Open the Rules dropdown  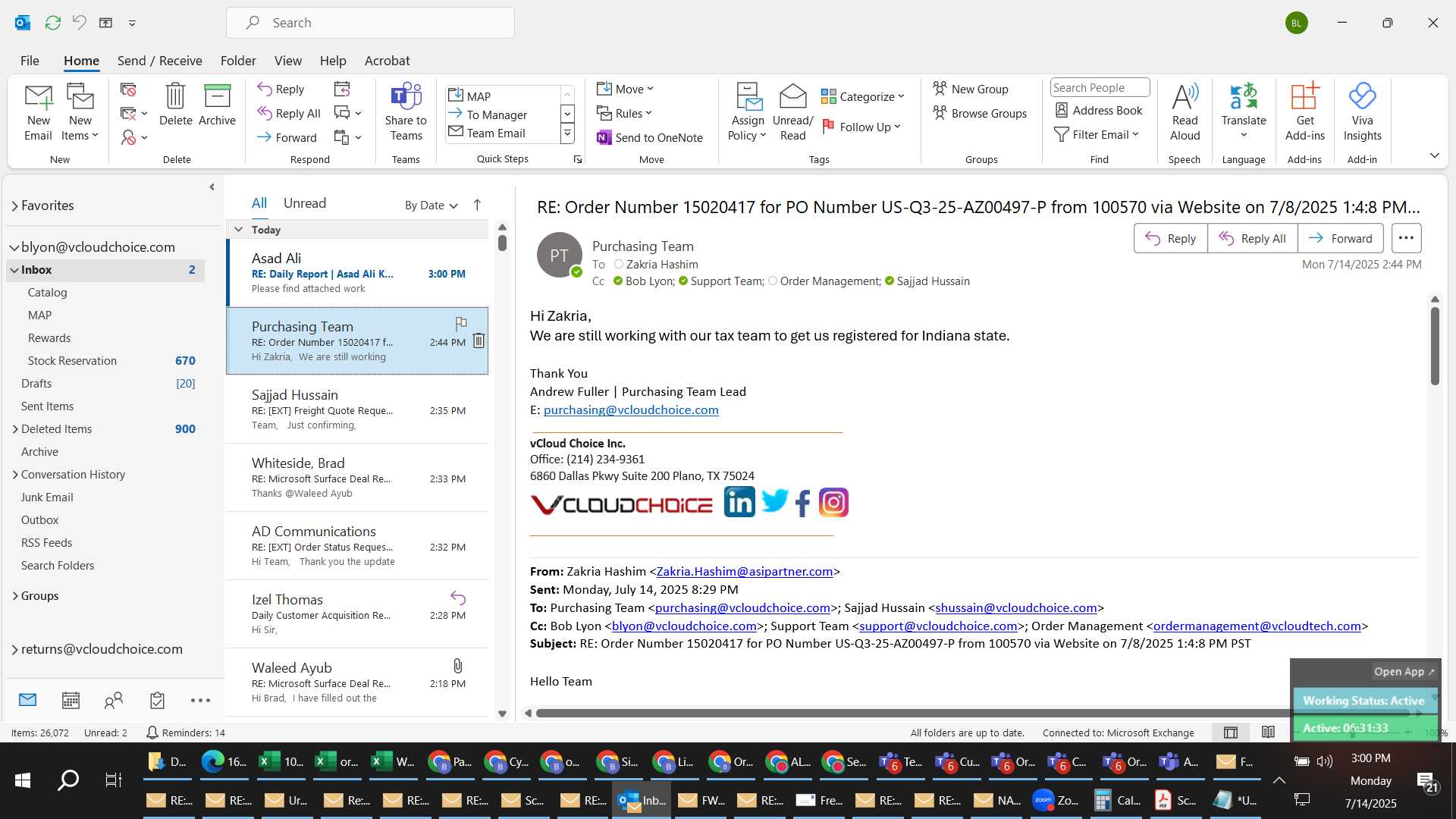(624, 113)
